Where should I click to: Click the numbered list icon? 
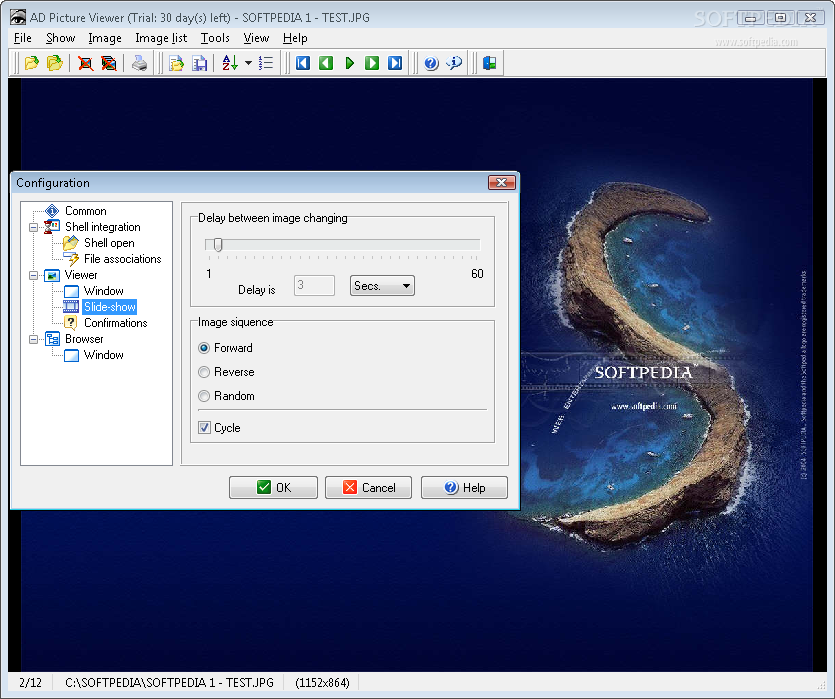(x=266, y=63)
